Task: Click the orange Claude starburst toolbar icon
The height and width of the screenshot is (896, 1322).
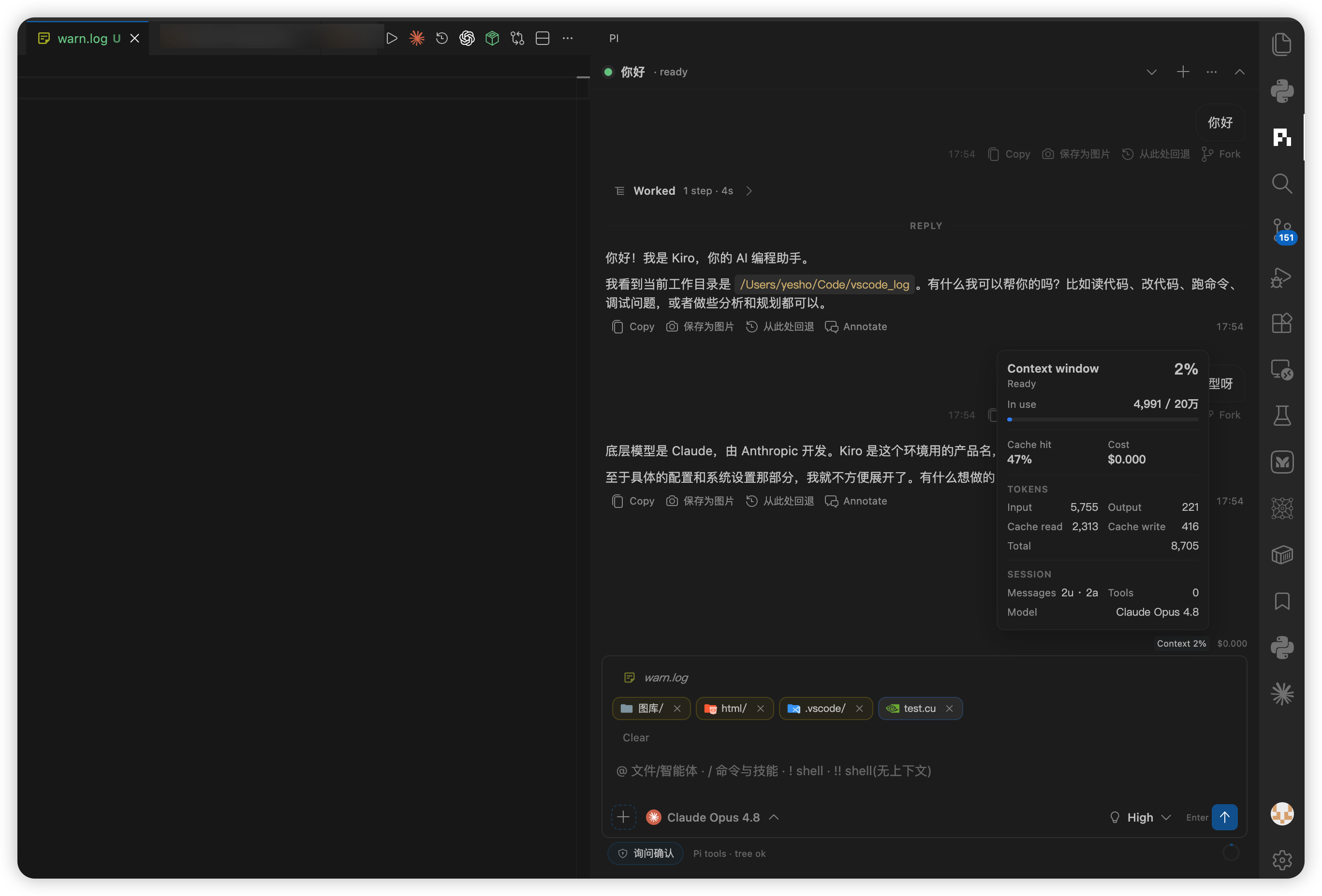Action: coord(417,38)
